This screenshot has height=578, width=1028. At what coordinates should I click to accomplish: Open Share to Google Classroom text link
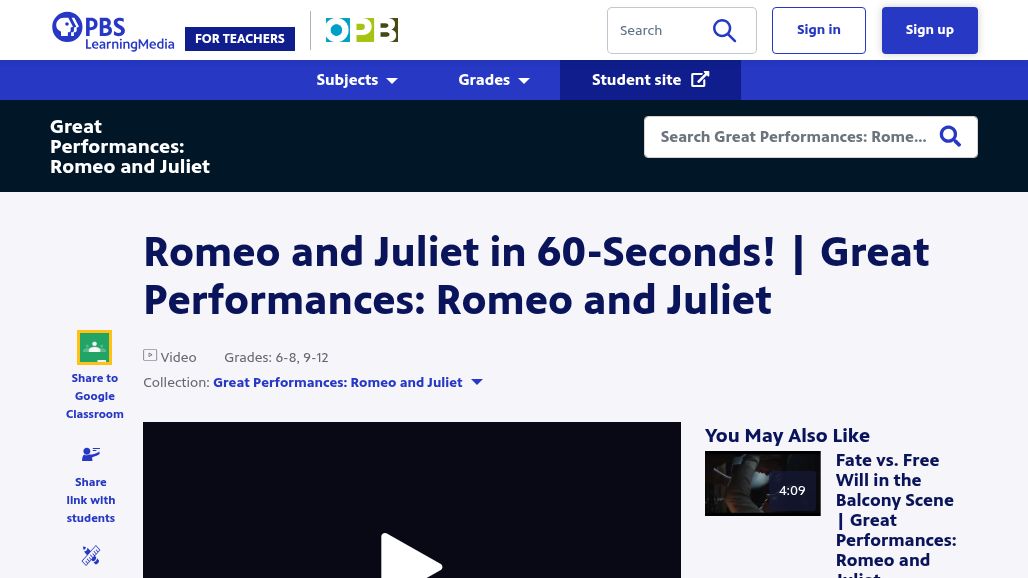click(94, 396)
